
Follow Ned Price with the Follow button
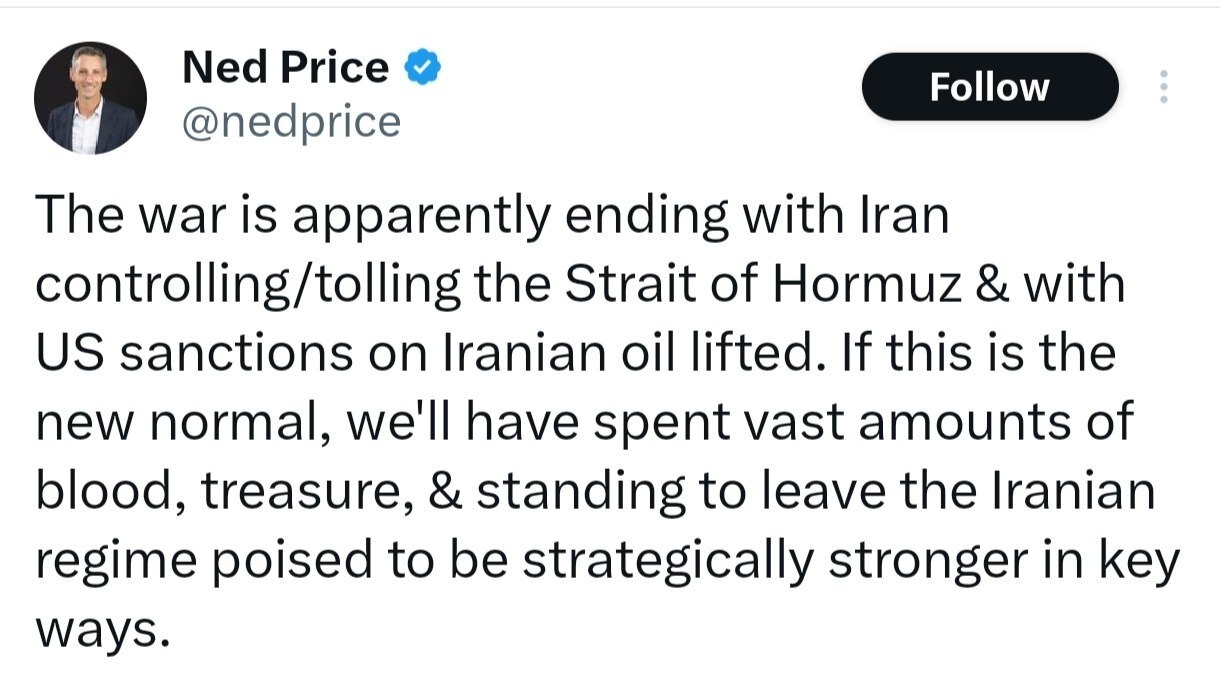pos(989,87)
